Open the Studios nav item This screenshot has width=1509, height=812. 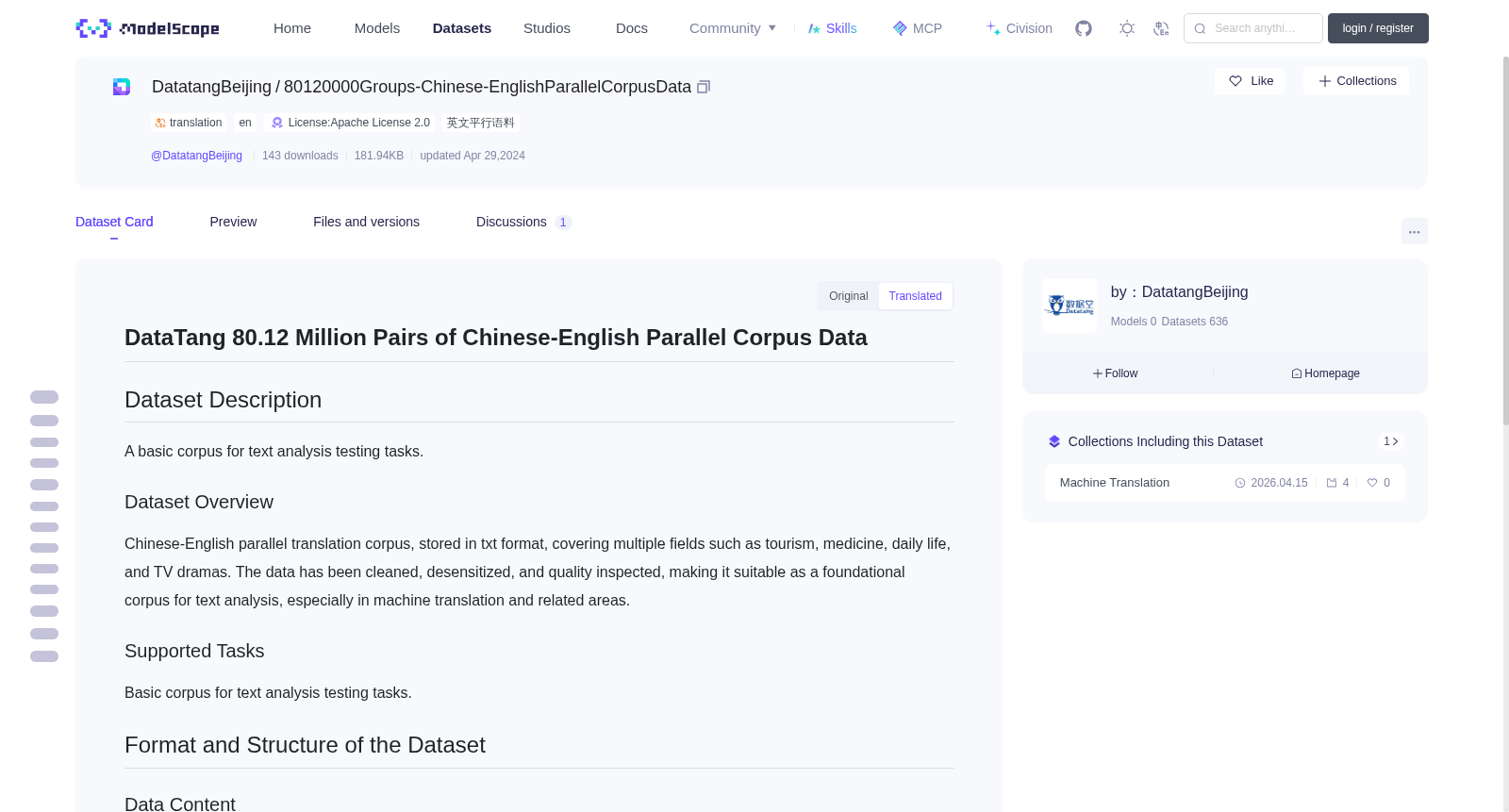point(547,28)
